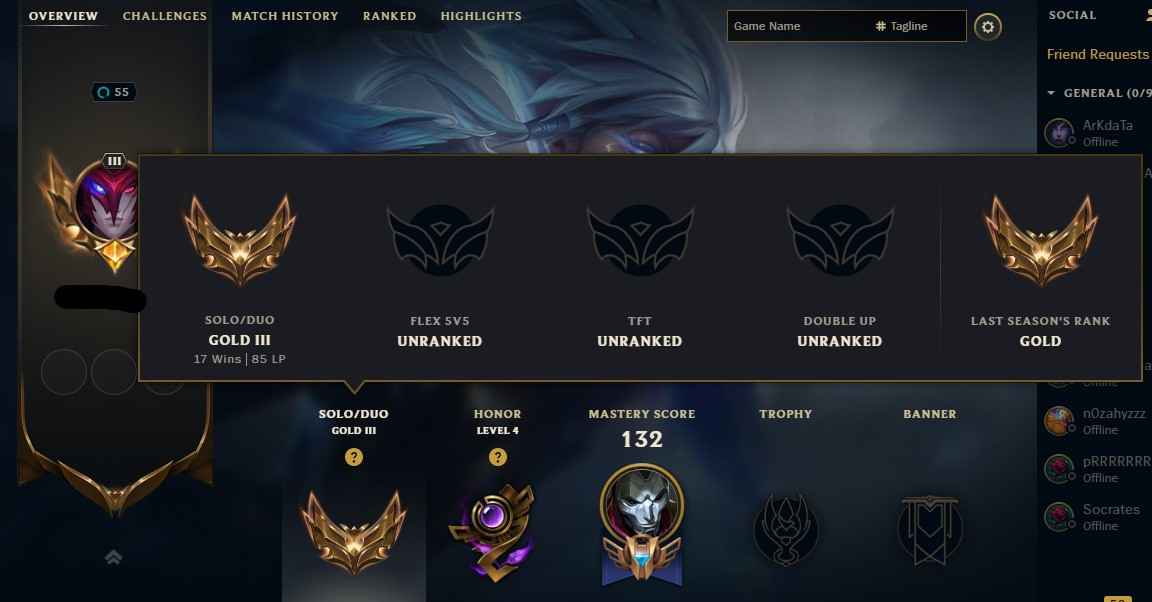Image resolution: width=1152 pixels, height=602 pixels.
Task: Switch to the Challenges tab
Action: (165, 16)
